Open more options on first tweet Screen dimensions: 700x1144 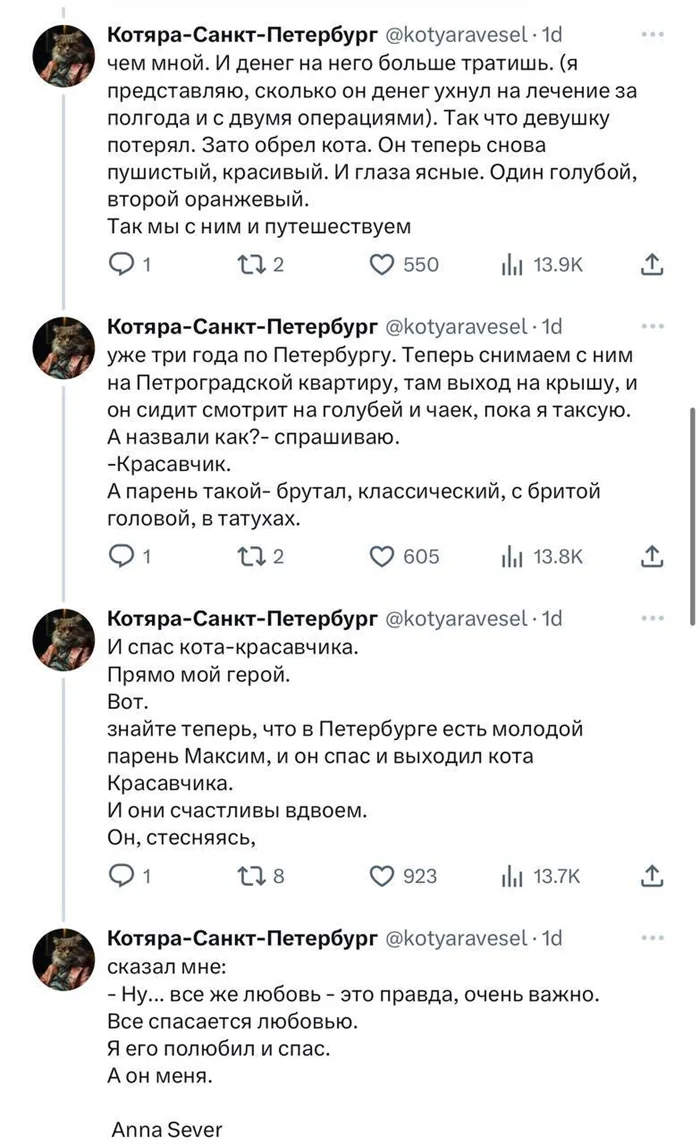[x=652, y=34]
